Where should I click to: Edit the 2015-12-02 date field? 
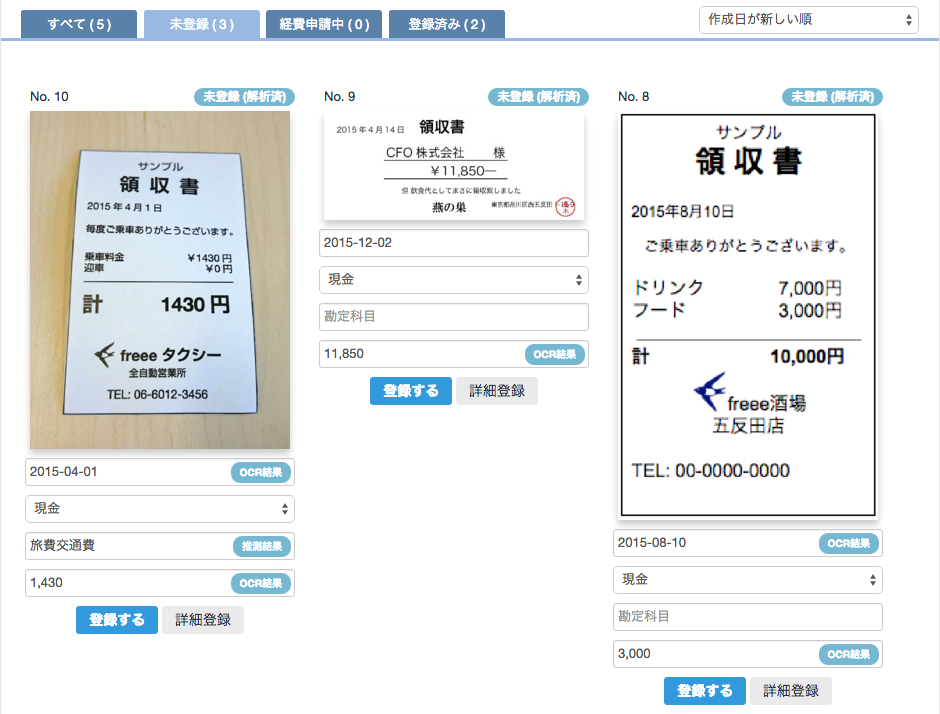point(454,243)
